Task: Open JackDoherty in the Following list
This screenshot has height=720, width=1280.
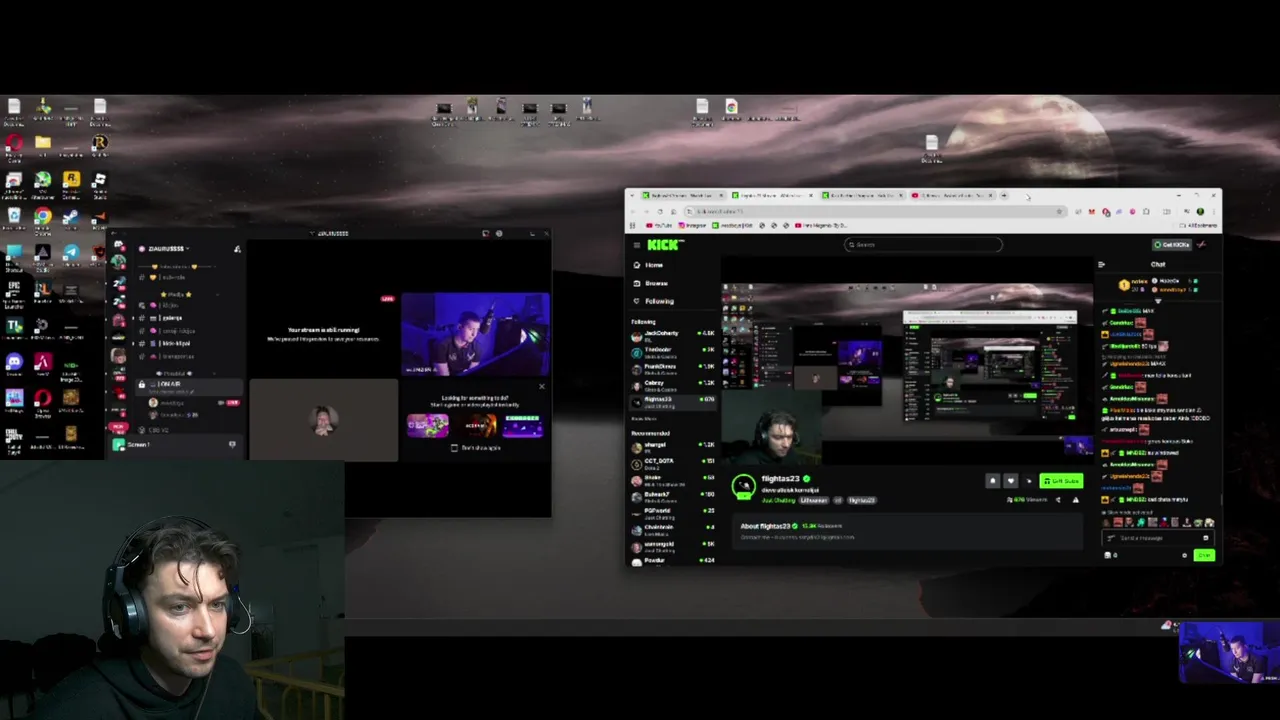Action: [x=672, y=336]
